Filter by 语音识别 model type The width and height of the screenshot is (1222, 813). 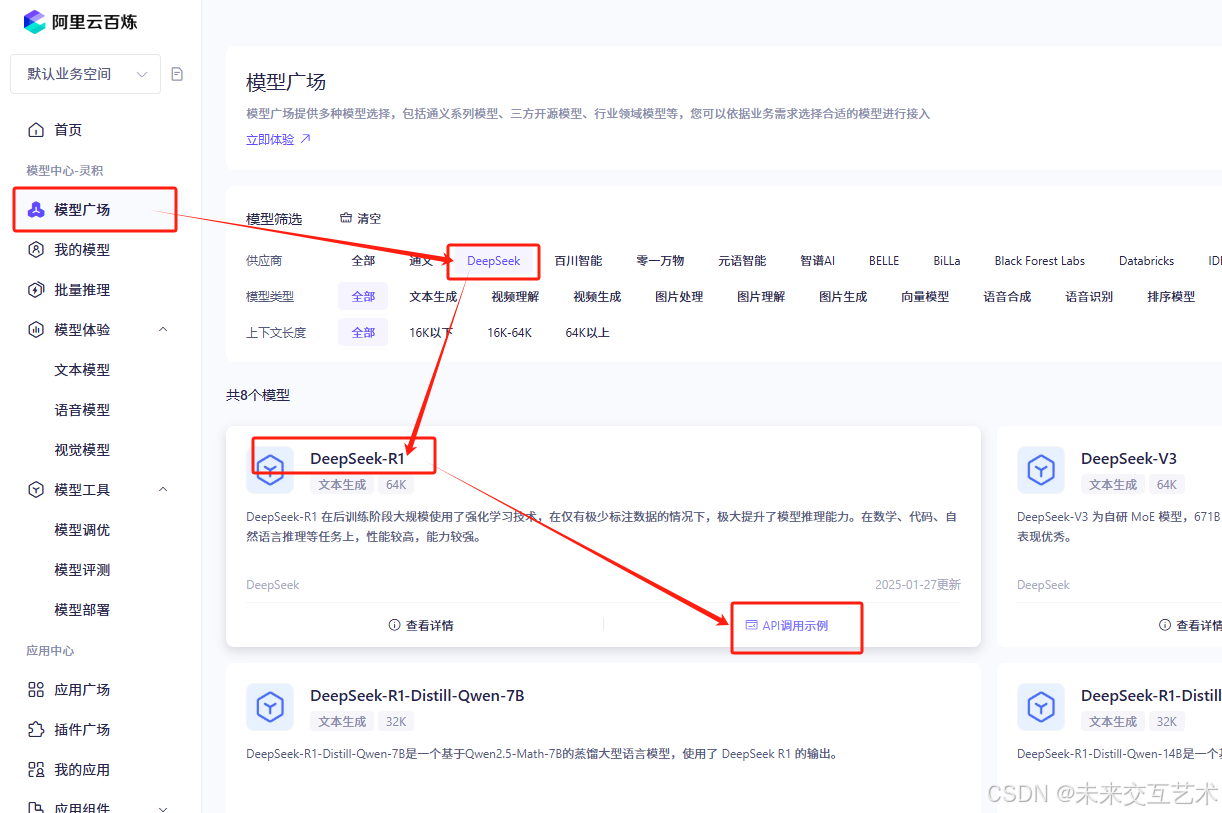click(x=1089, y=297)
